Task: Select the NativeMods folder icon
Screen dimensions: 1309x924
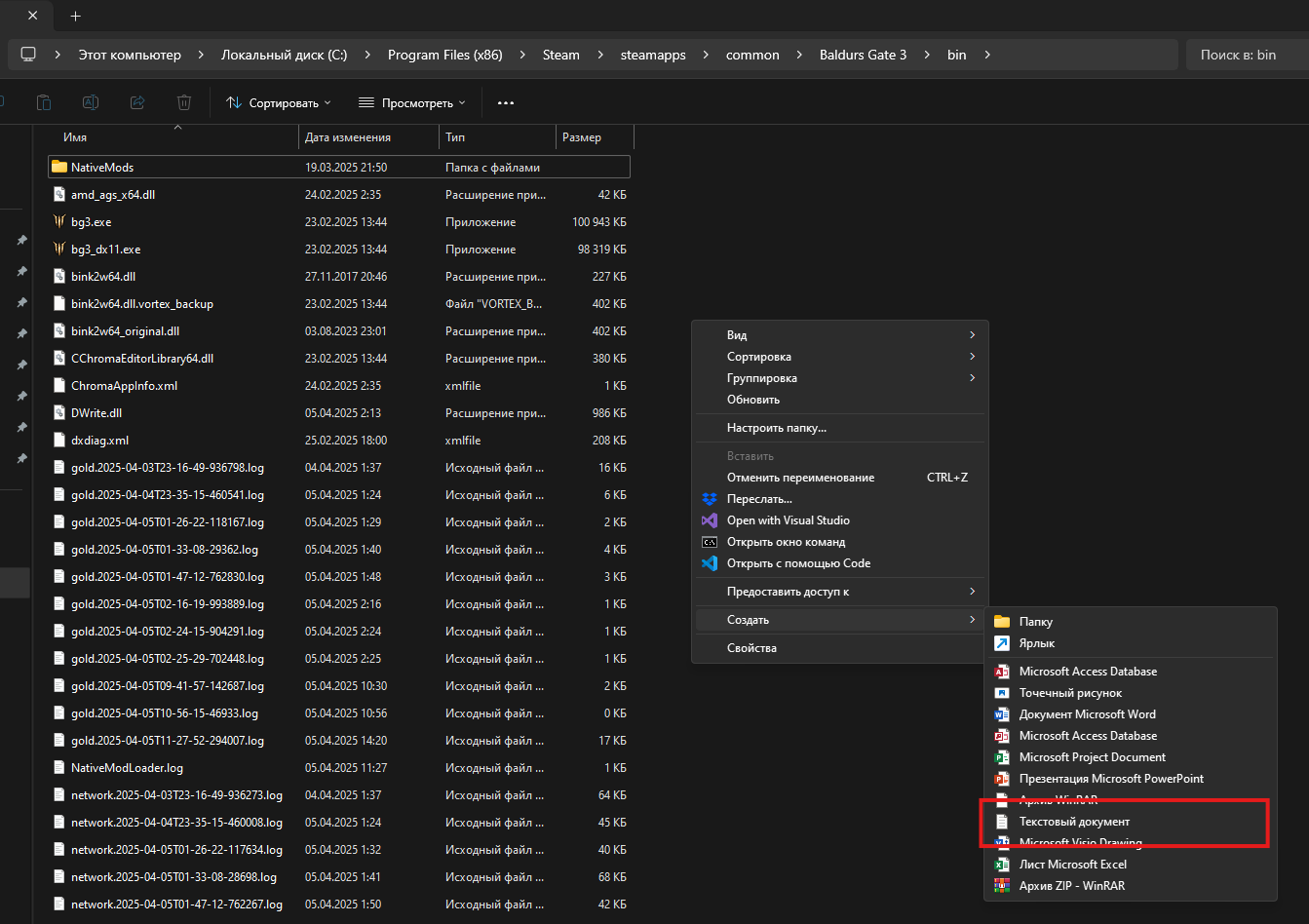Action: (59, 167)
